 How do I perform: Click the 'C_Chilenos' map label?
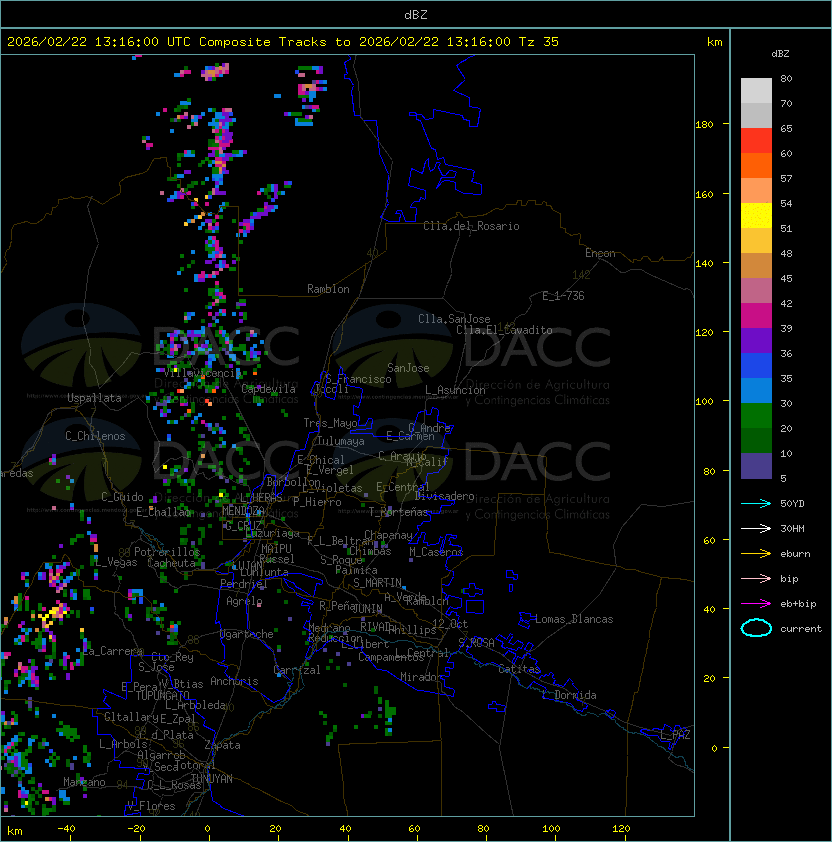(x=95, y=436)
